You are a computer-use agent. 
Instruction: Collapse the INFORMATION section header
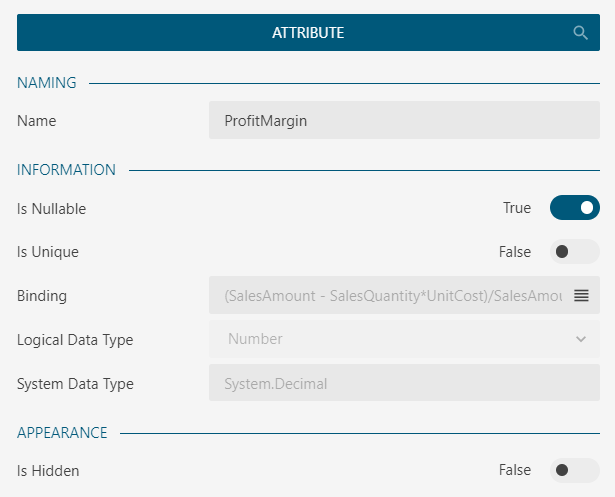point(66,170)
